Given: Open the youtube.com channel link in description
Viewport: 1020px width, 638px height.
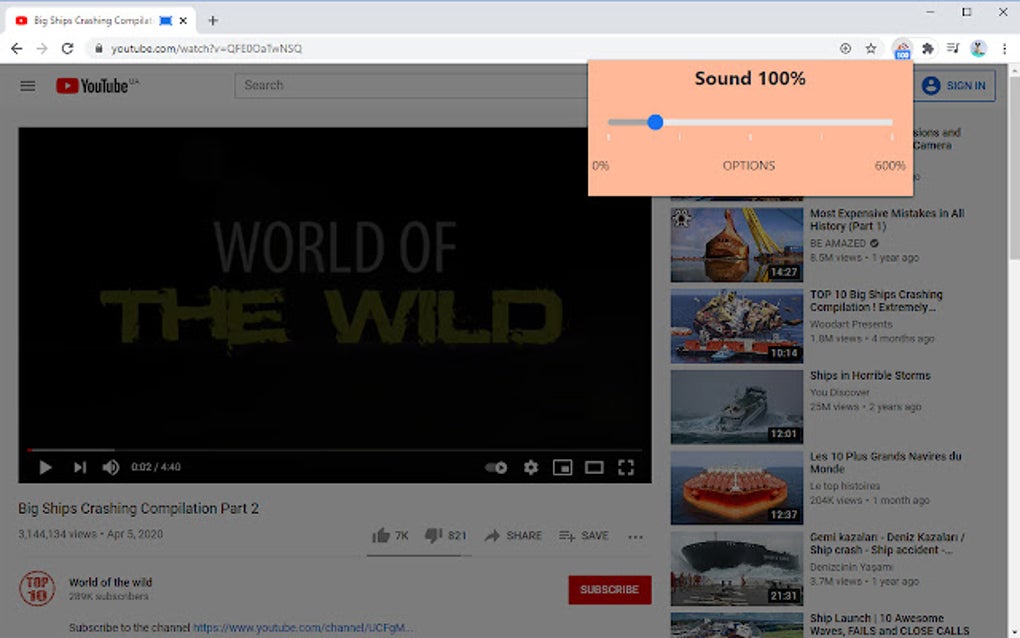Looking at the screenshot, I should [303, 628].
